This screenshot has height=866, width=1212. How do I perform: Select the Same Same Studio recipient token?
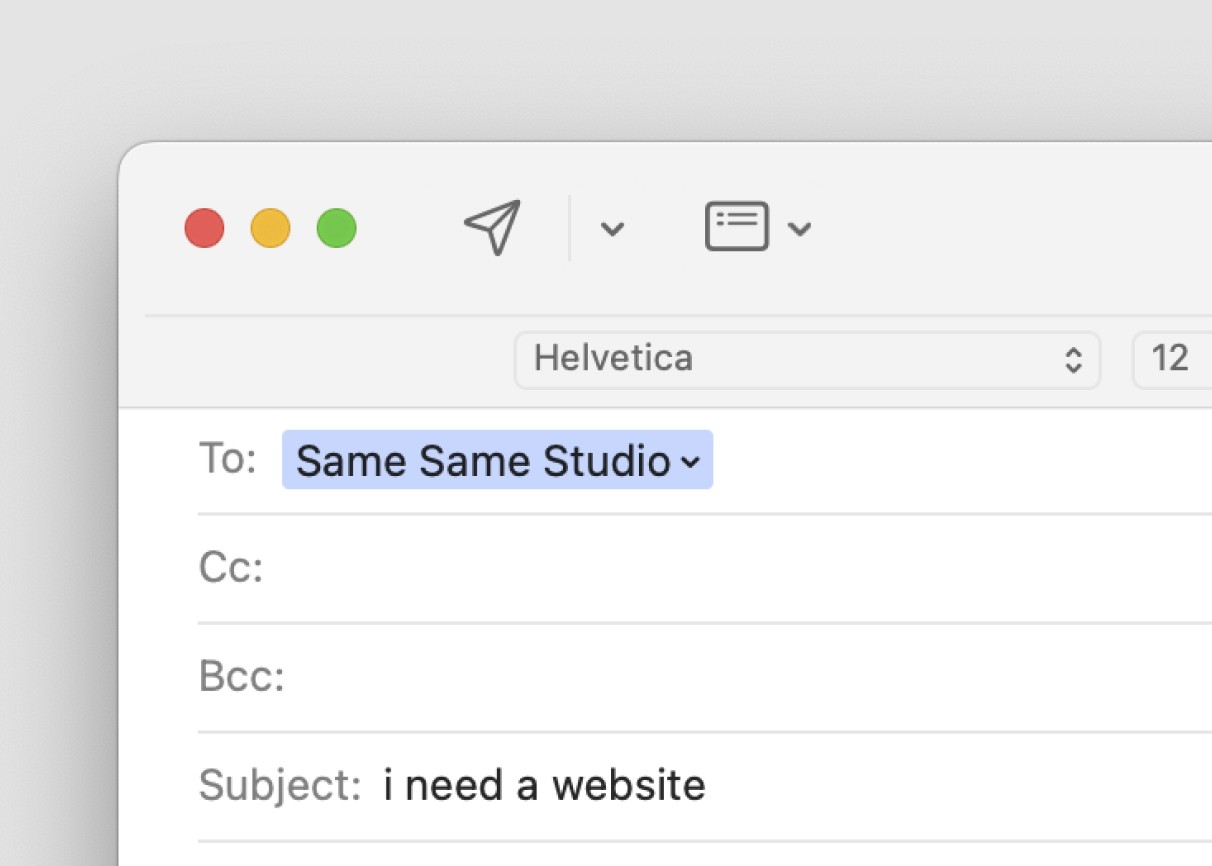[x=483, y=461]
